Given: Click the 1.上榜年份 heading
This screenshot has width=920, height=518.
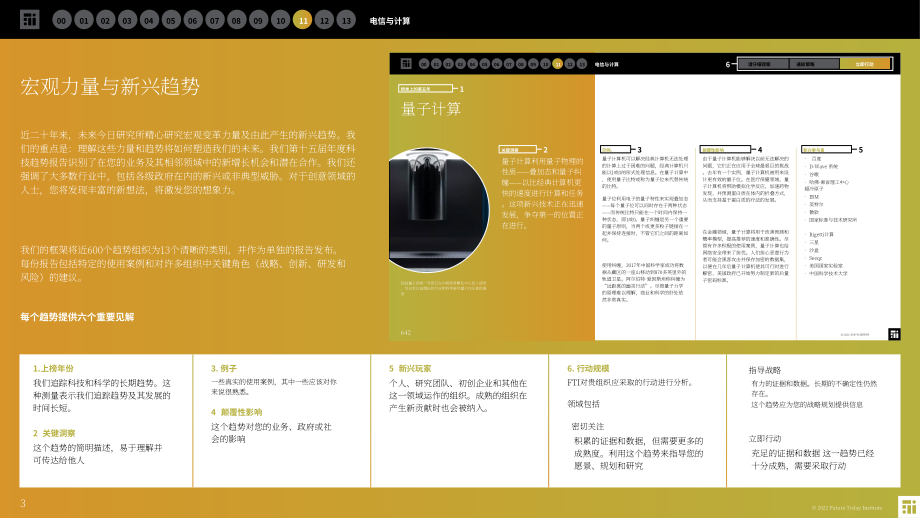Looking at the screenshot, I should (x=53, y=368).
